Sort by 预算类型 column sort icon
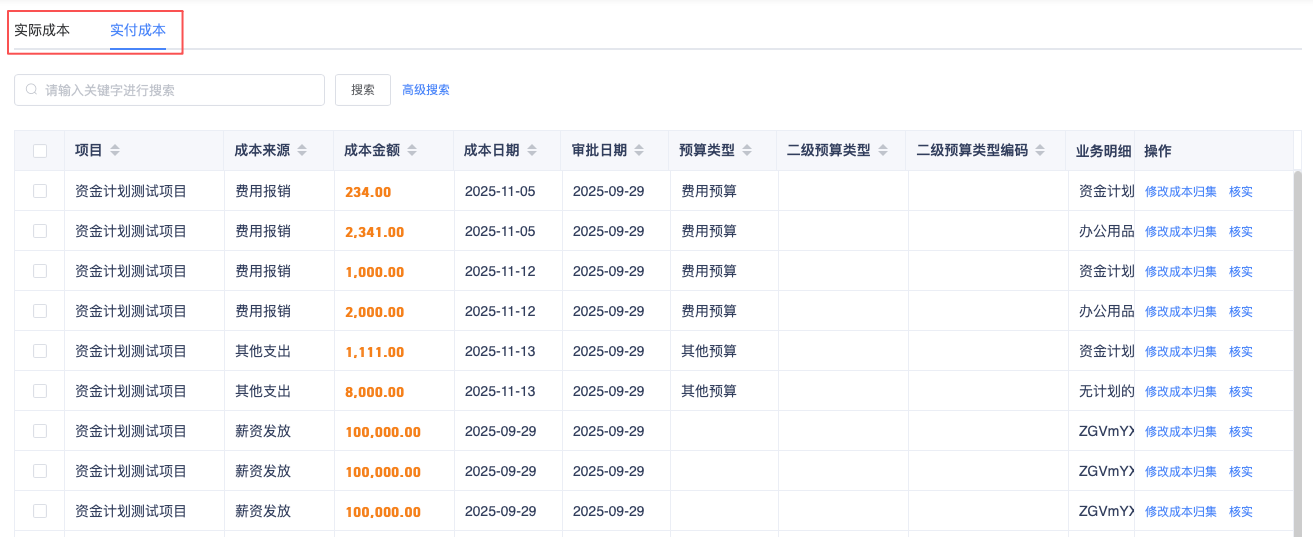Viewport: 1313px width, 537px height. pos(747,151)
